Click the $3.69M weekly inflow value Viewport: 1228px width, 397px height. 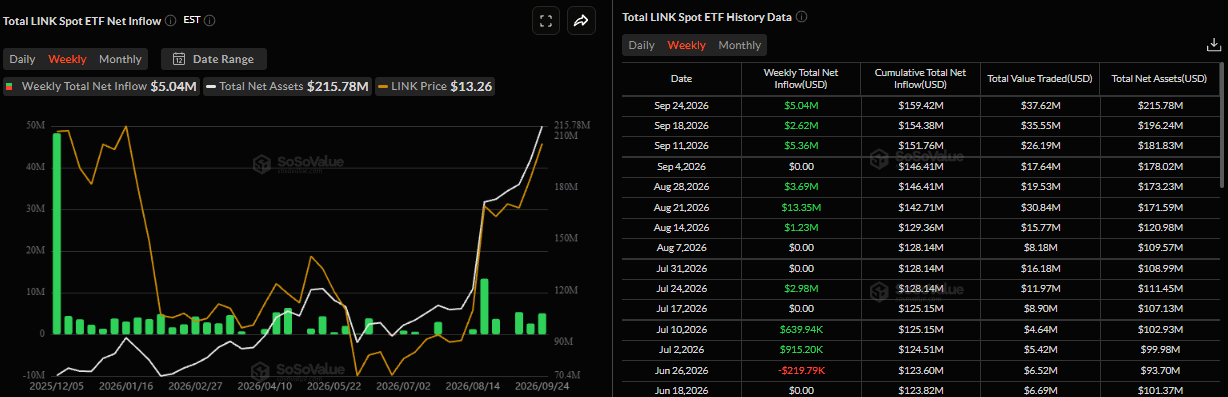(x=800, y=187)
